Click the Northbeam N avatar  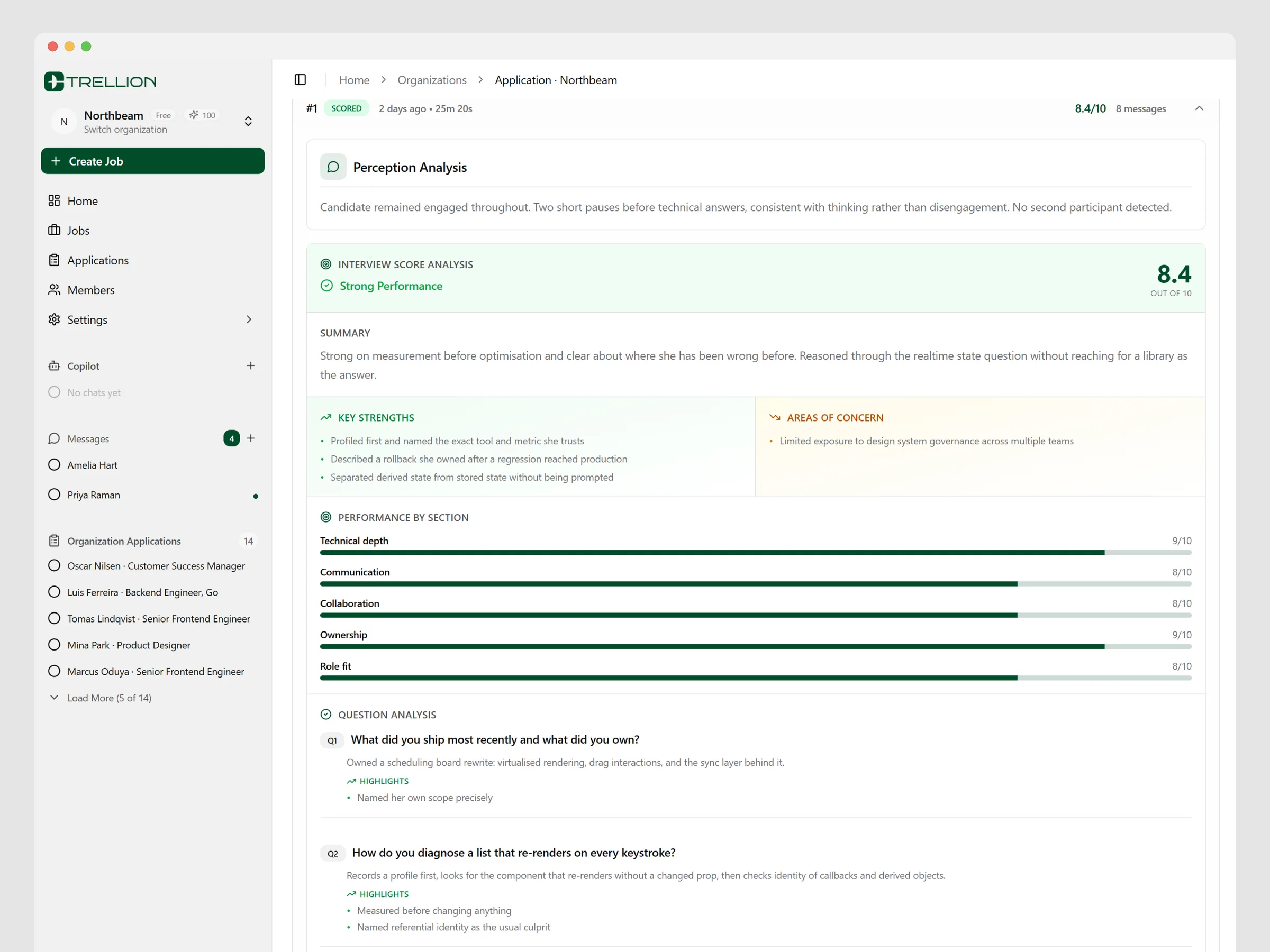(63, 122)
